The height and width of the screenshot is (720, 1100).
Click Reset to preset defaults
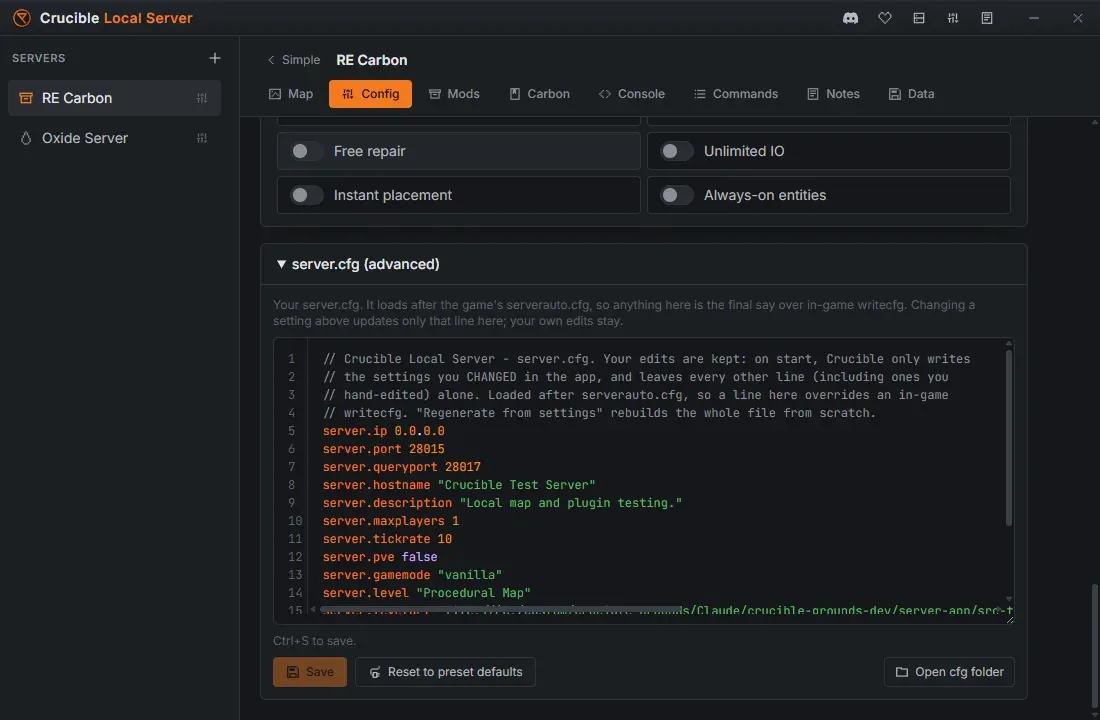[445, 672]
